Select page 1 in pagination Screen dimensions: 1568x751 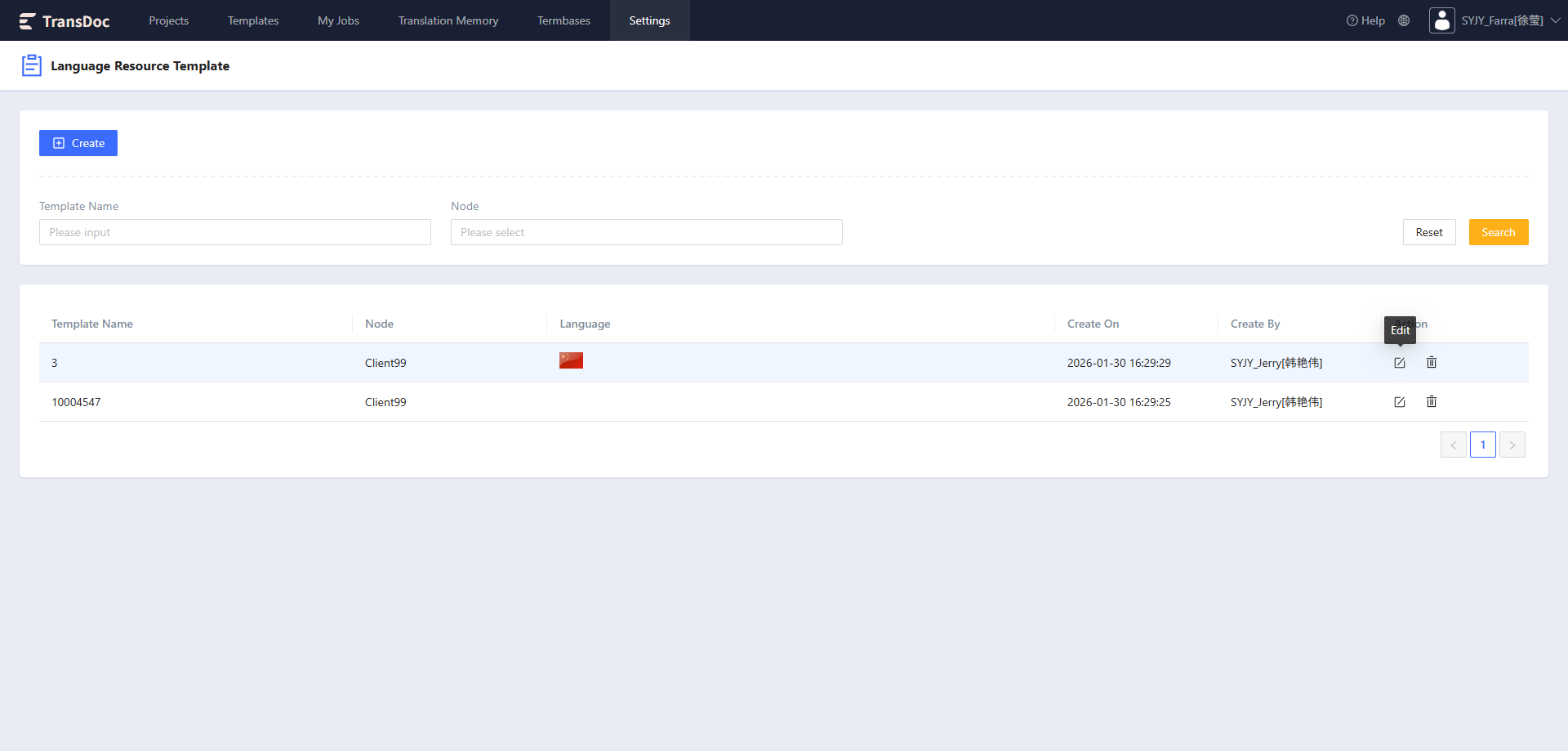[x=1483, y=445]
